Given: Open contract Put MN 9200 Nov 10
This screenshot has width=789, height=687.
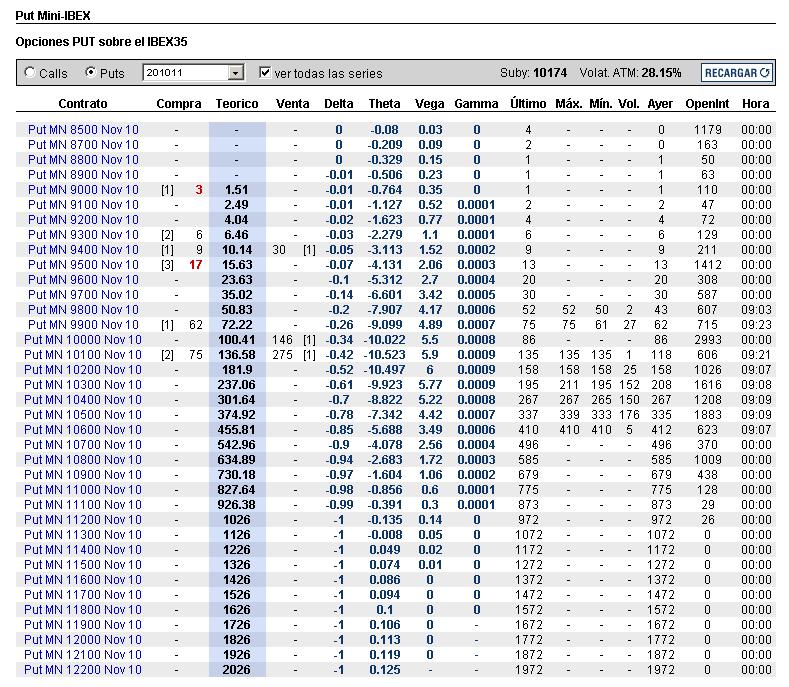Looking at the screenshot, I should tap(83, 220).
